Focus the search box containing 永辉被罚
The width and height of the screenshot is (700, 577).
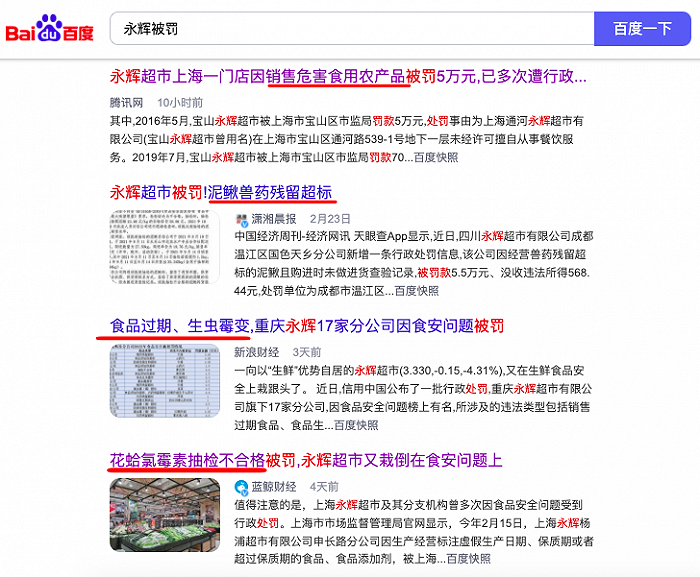point(352,29)
